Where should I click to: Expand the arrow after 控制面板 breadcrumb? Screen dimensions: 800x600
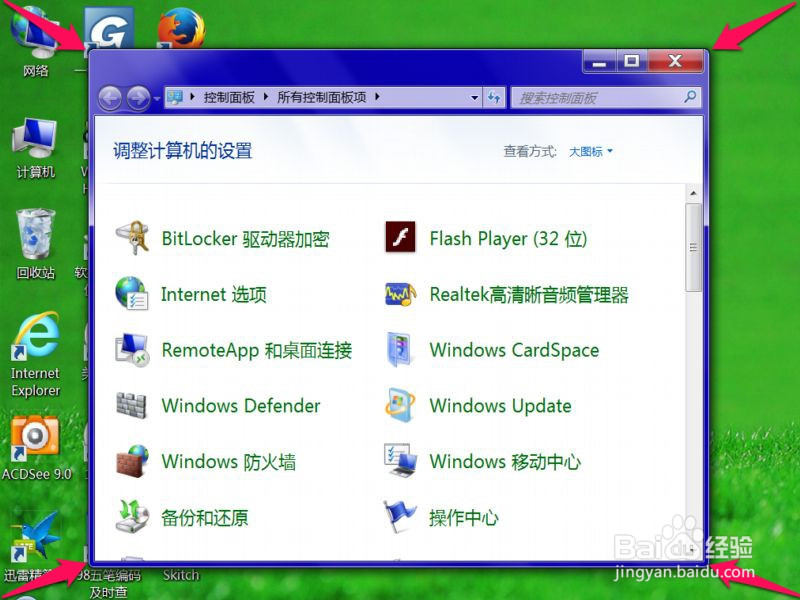(x=266, y=96)
